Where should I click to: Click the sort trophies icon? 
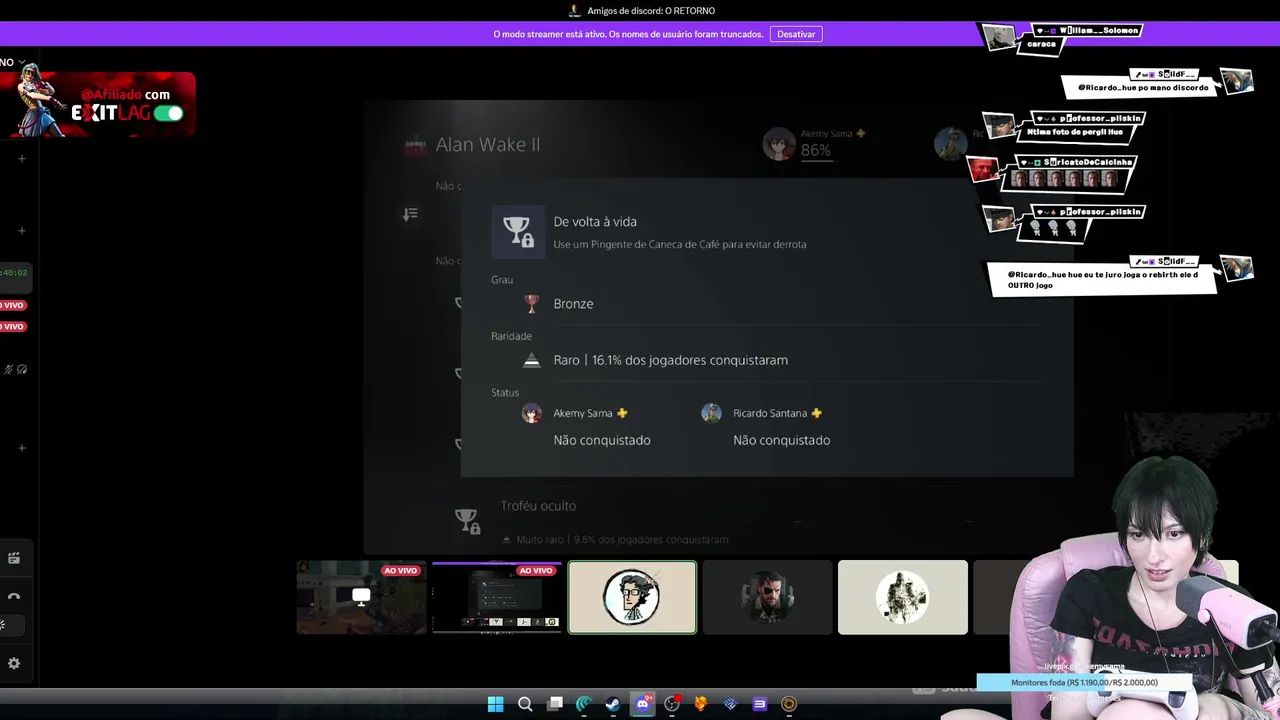[410, 214]
